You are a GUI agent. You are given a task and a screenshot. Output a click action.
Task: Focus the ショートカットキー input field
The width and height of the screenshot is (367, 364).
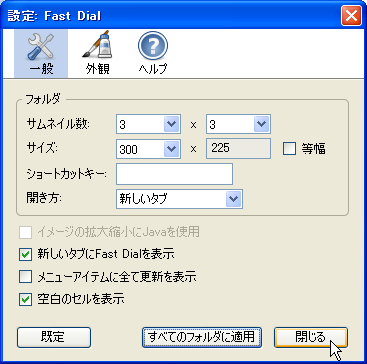pyautogui.click(x=174, y=174)
